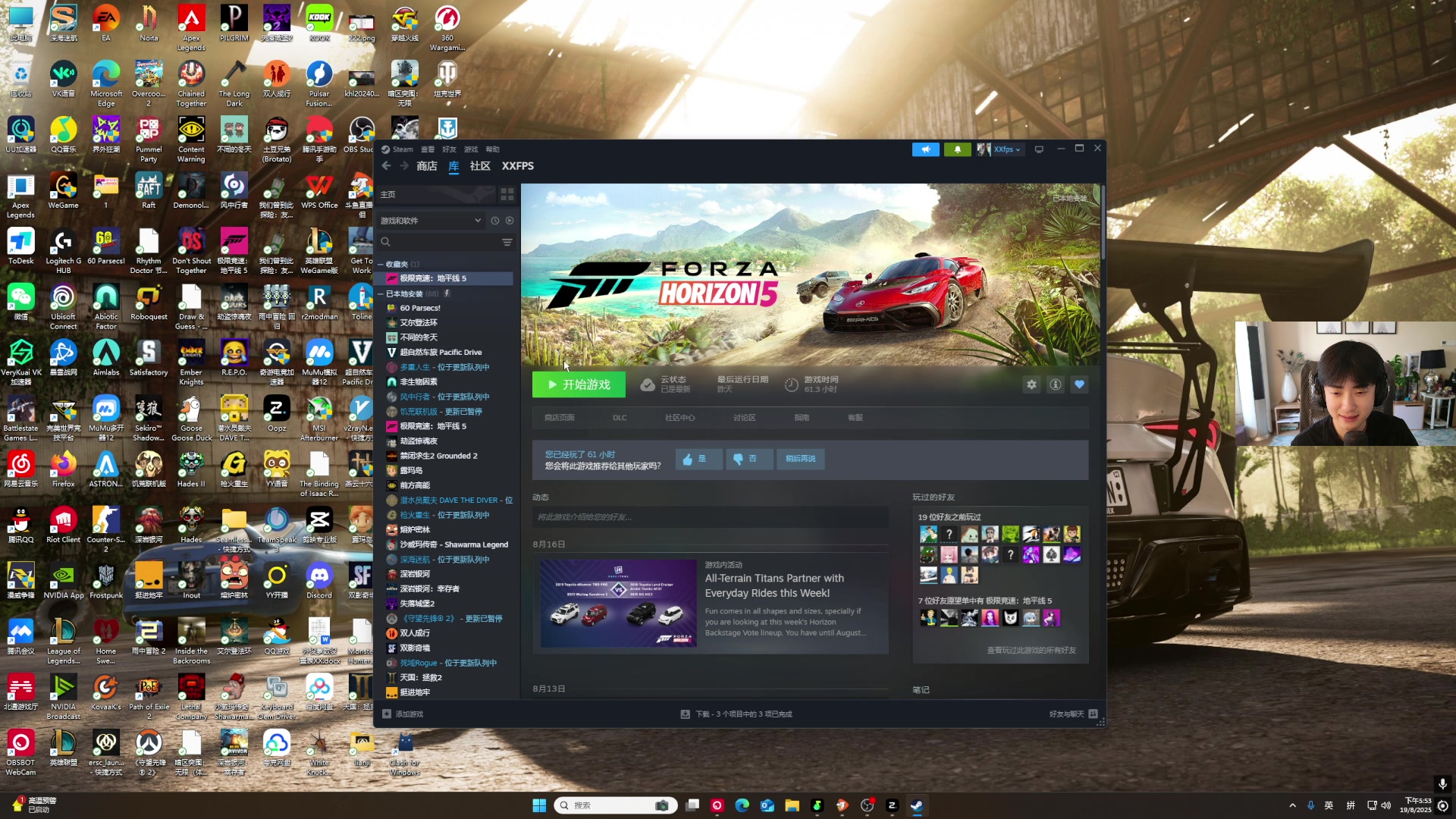This screenshot has width=1456, height=819.
Task: Open the 指南 tab
Action: click(x=802, y=418)
